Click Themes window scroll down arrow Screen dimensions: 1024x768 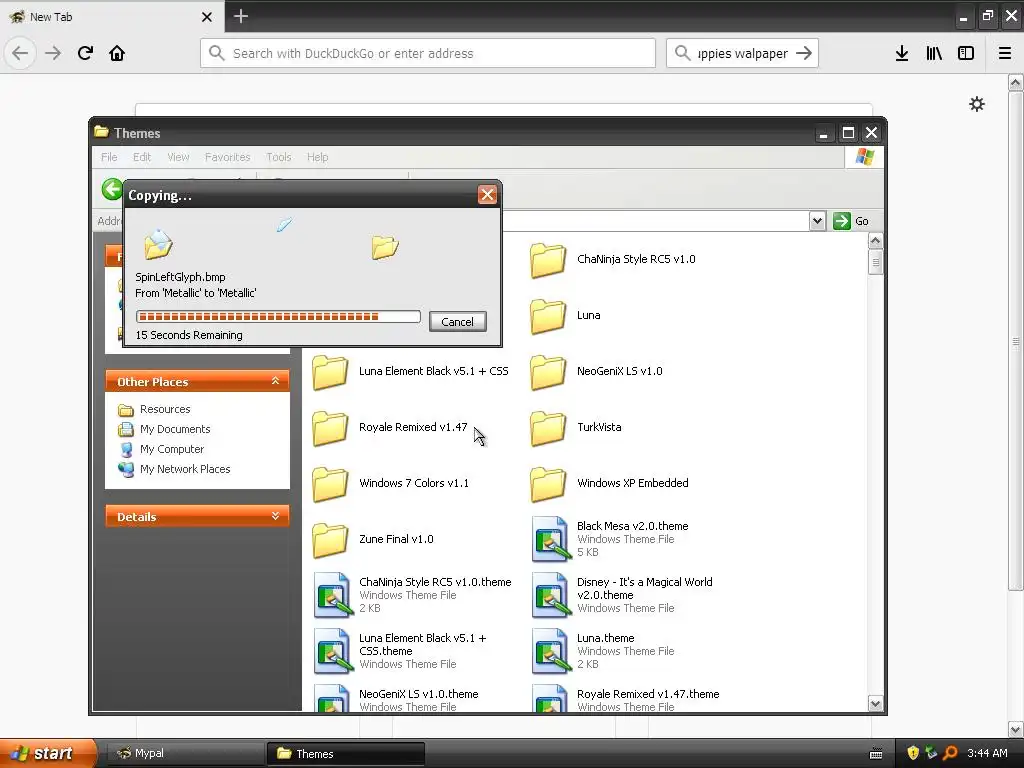[875, 703]
